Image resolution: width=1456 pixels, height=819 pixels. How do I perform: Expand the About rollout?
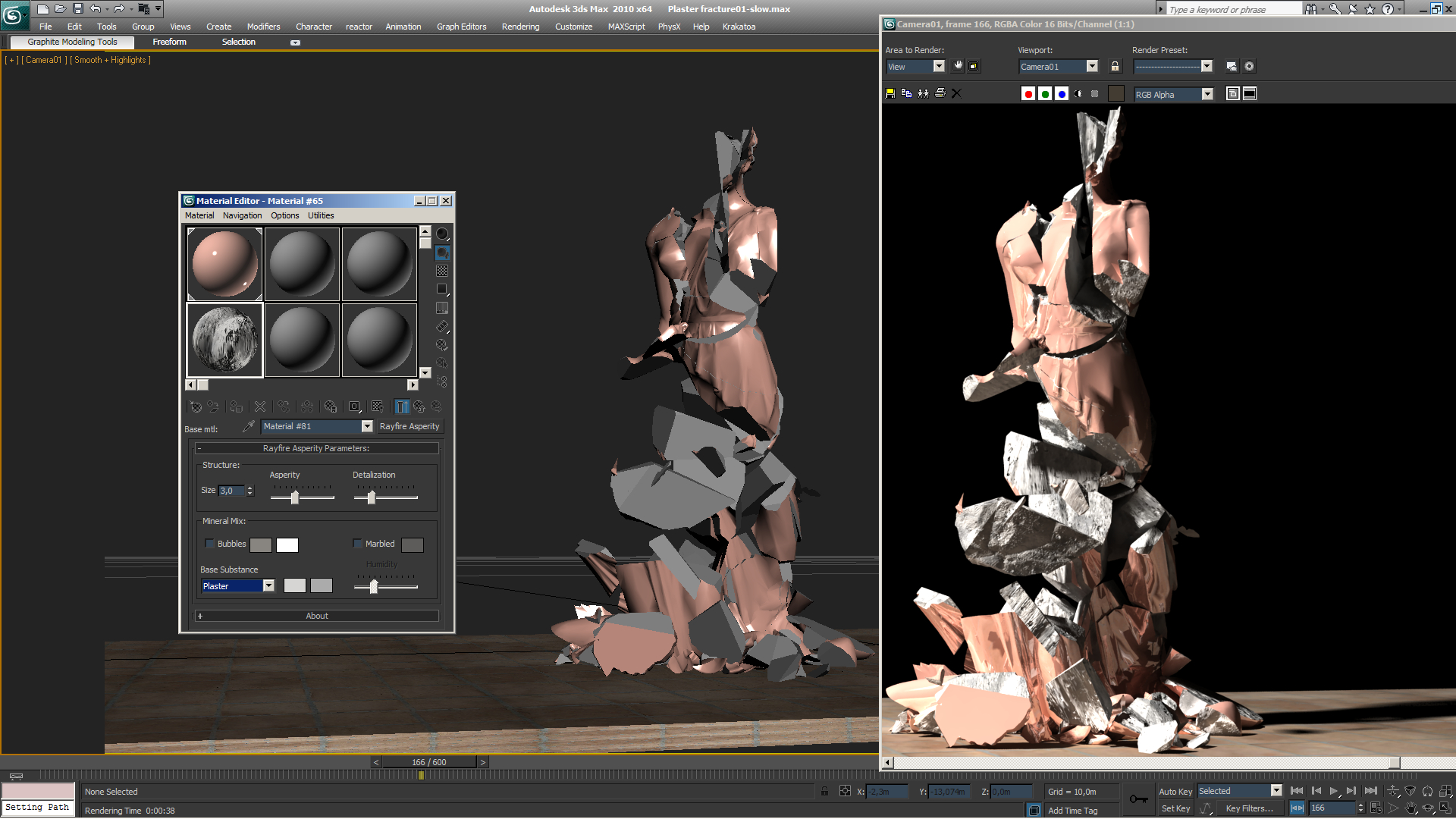pos(317,616)
